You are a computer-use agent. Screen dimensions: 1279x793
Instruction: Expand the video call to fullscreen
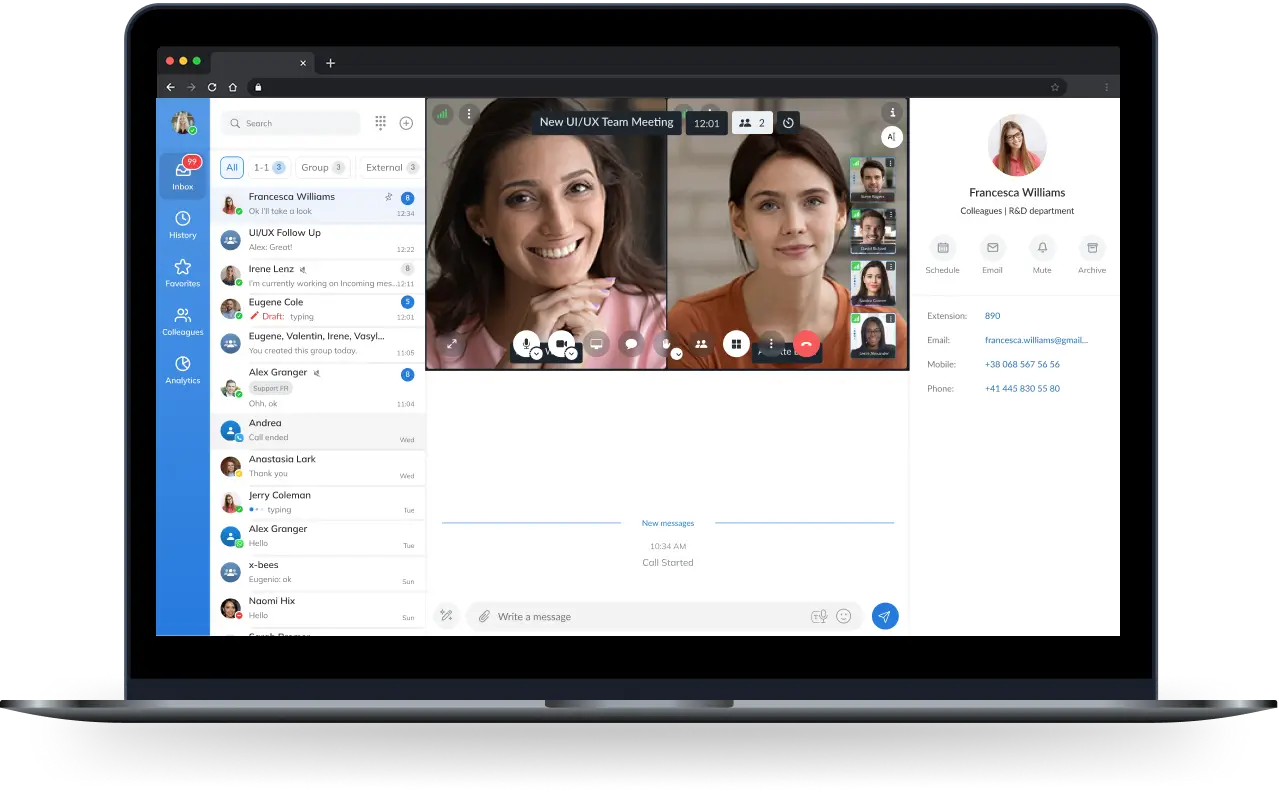click(x=451, y=344)
